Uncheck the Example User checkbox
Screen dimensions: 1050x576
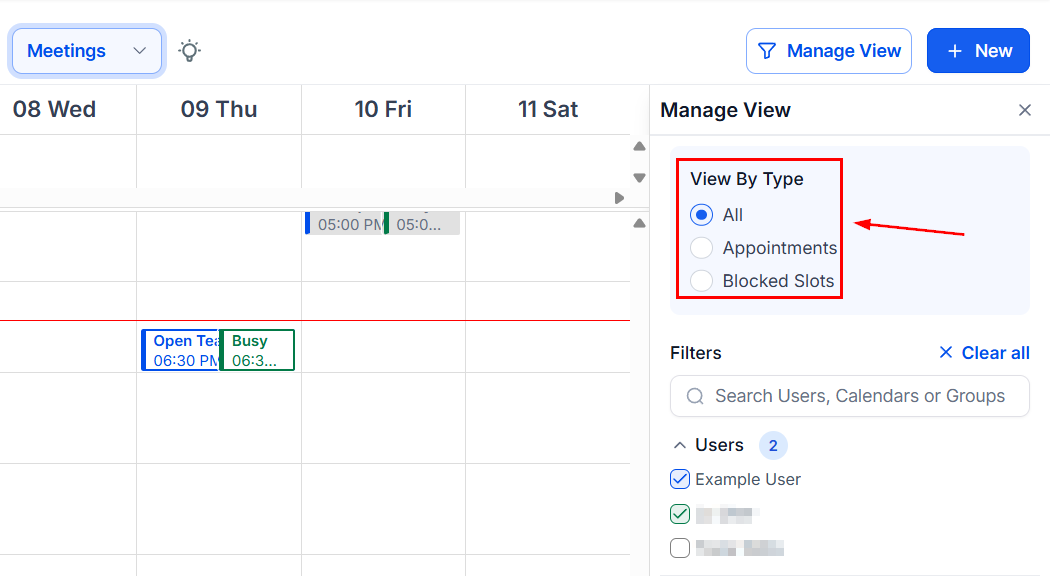coord(680,479)
